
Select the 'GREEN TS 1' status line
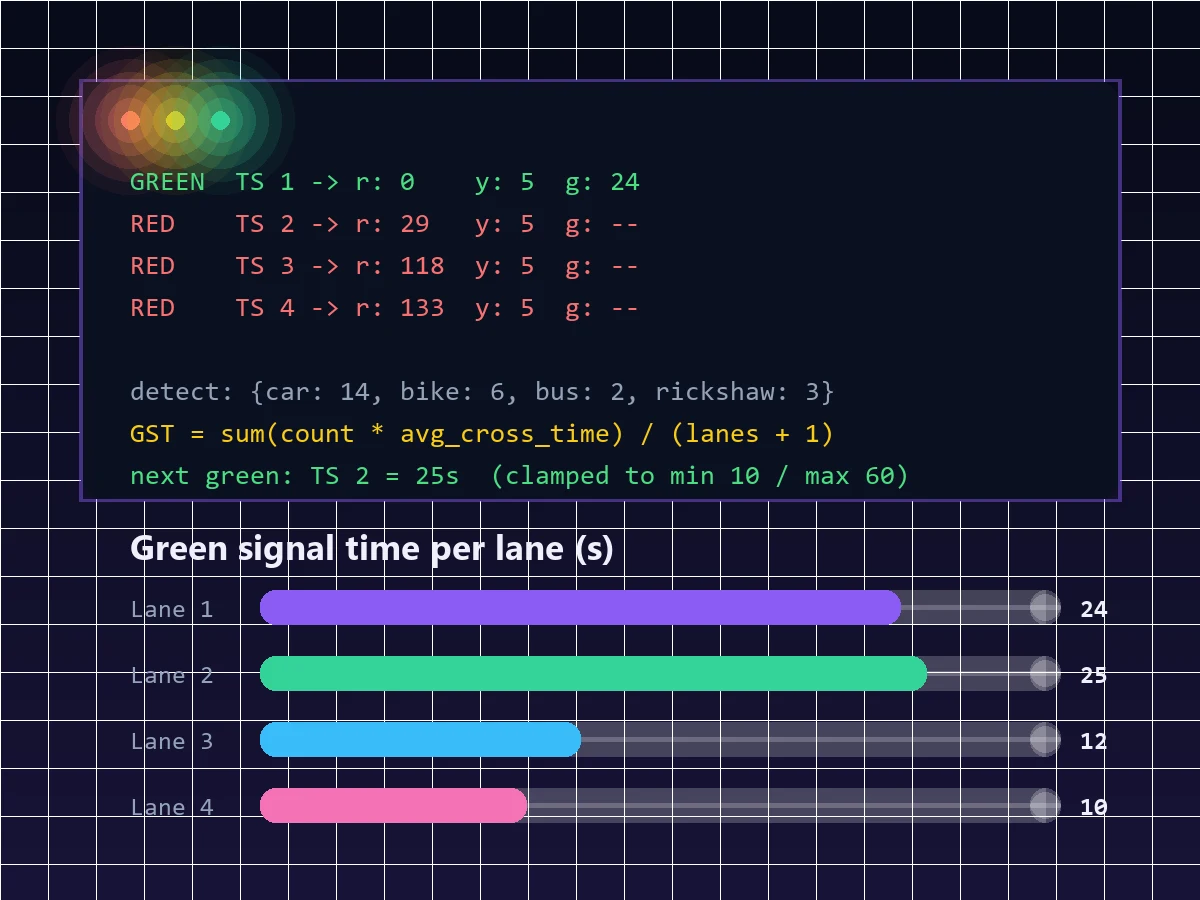point(385,182)
